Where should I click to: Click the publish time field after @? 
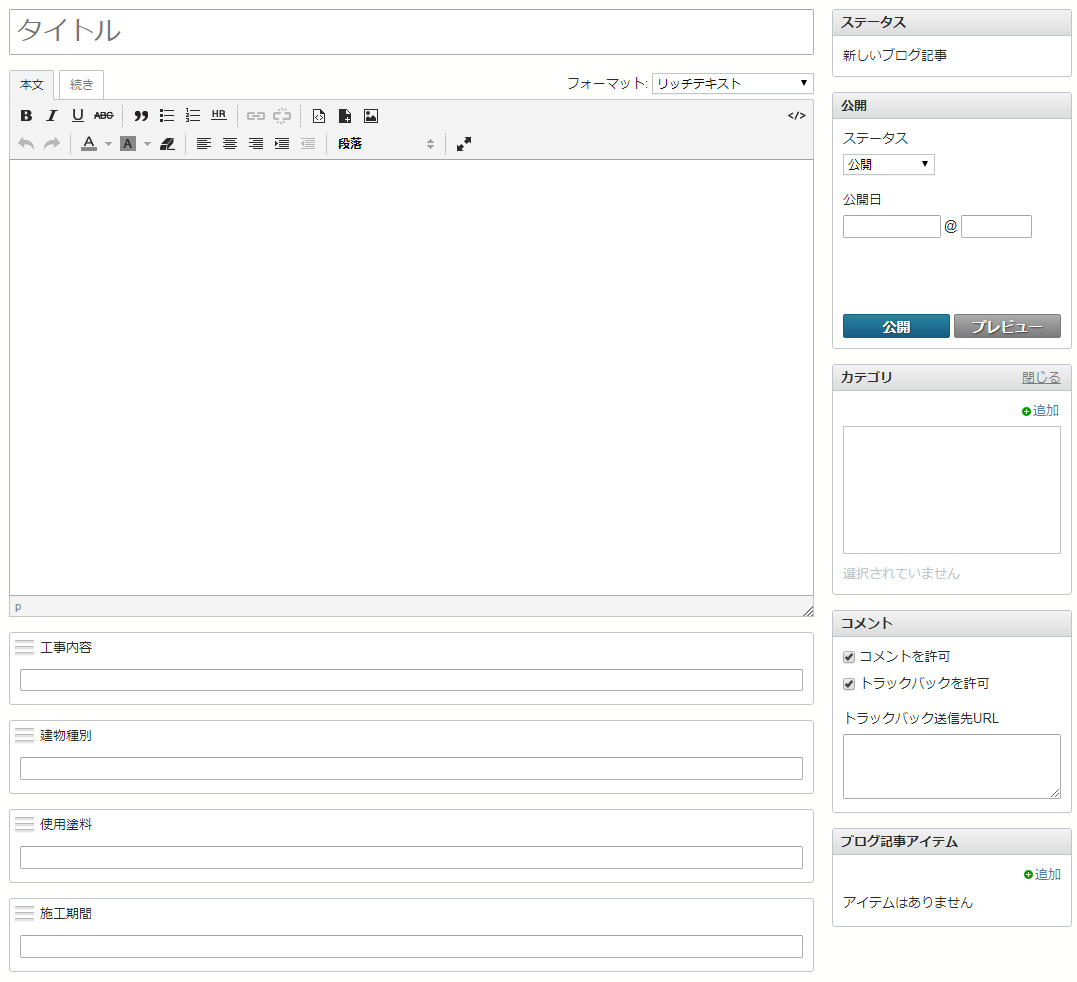[996, 227]
